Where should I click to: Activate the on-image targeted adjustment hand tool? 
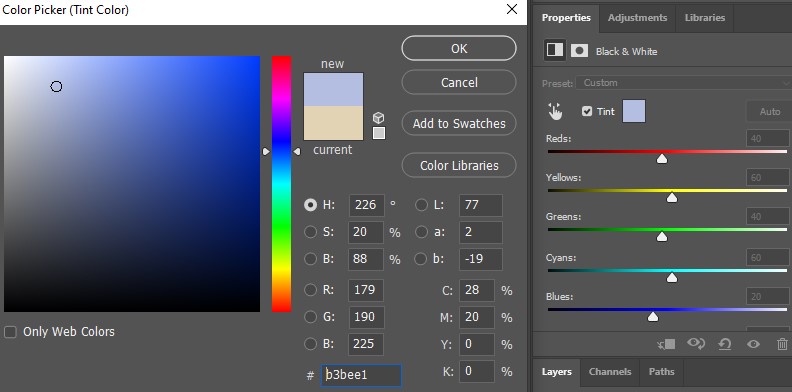click(556, 111)
